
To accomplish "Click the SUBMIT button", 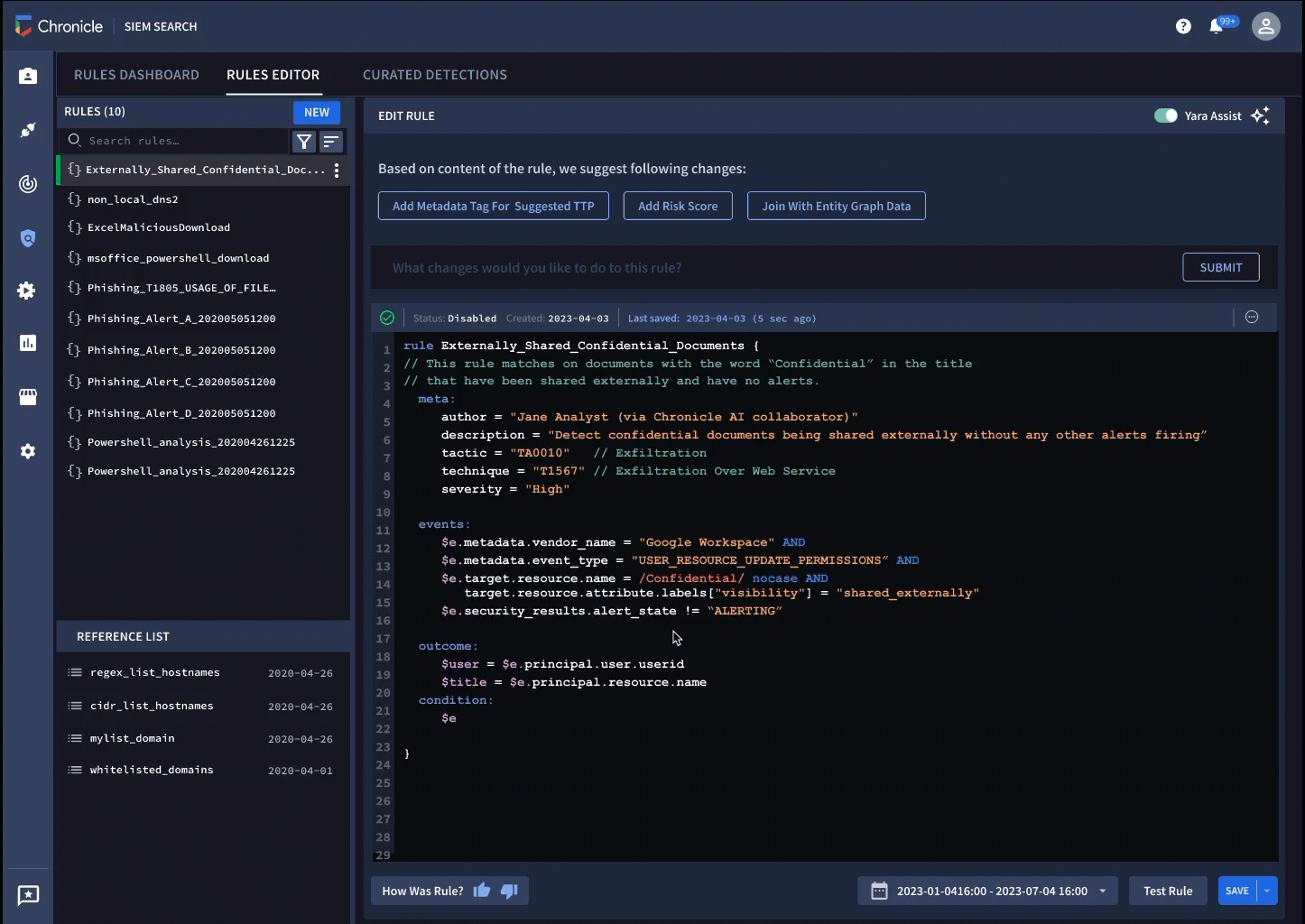I will (x=1221, y=267).
